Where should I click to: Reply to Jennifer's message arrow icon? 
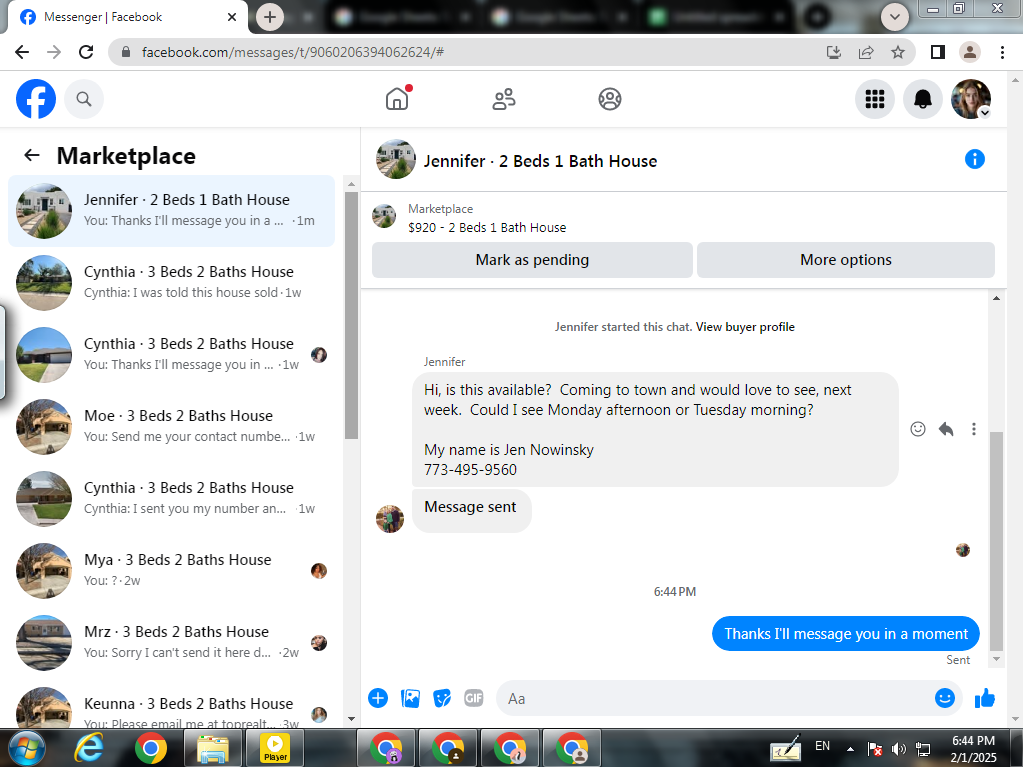tap(946, 429)
